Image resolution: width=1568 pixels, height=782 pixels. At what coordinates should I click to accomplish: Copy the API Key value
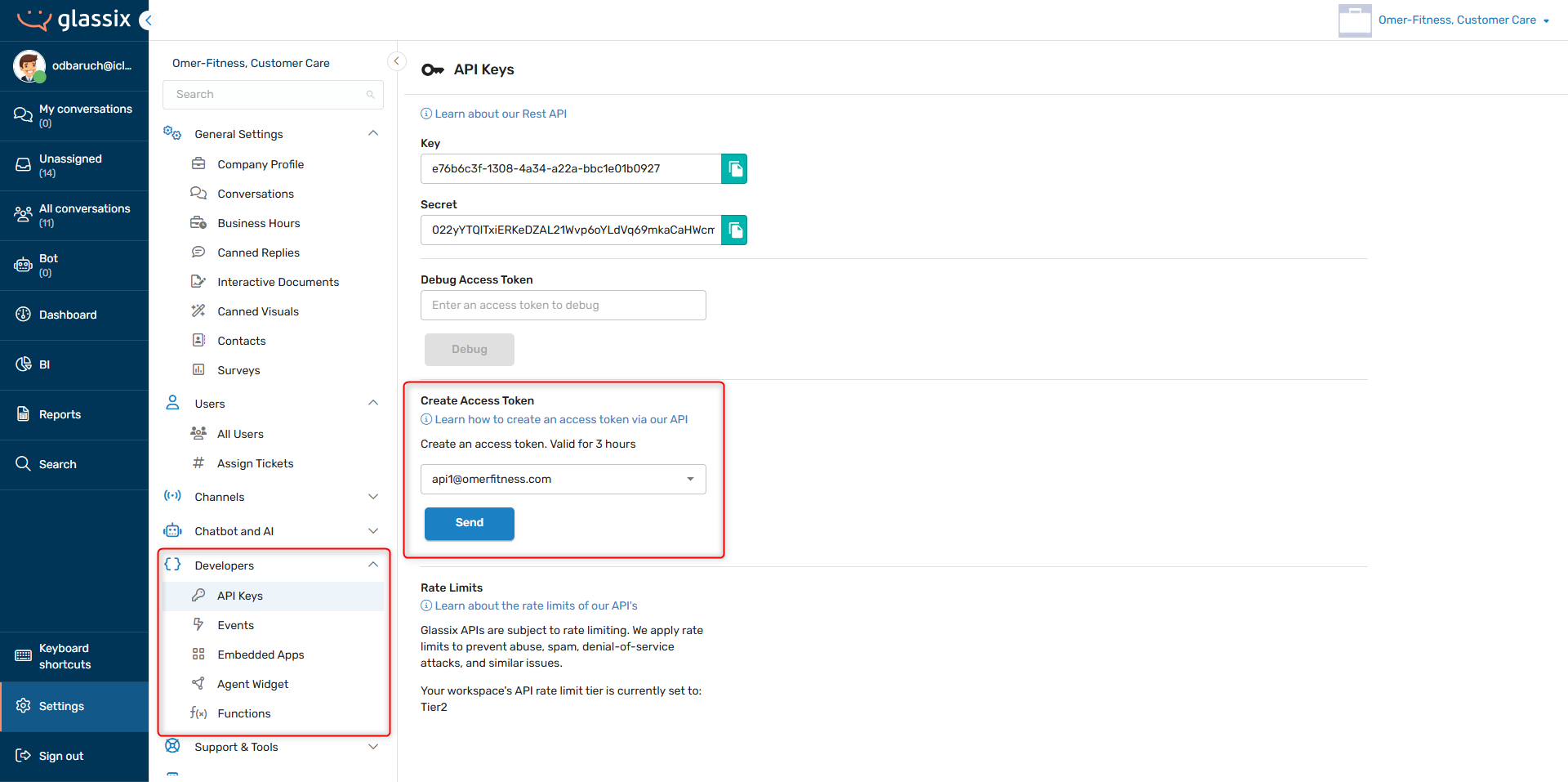coord(734,169)
